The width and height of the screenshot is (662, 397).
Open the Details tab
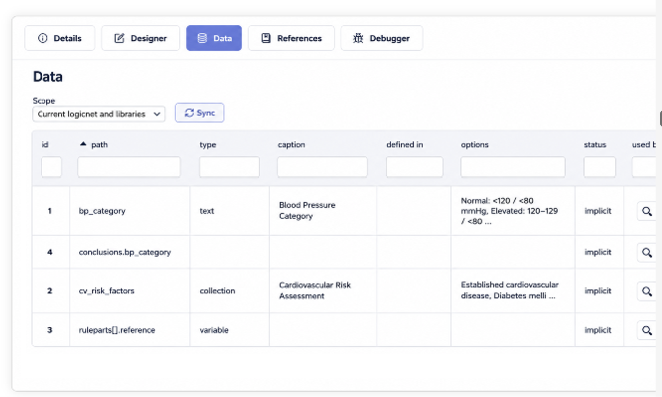tap(60, 38)
